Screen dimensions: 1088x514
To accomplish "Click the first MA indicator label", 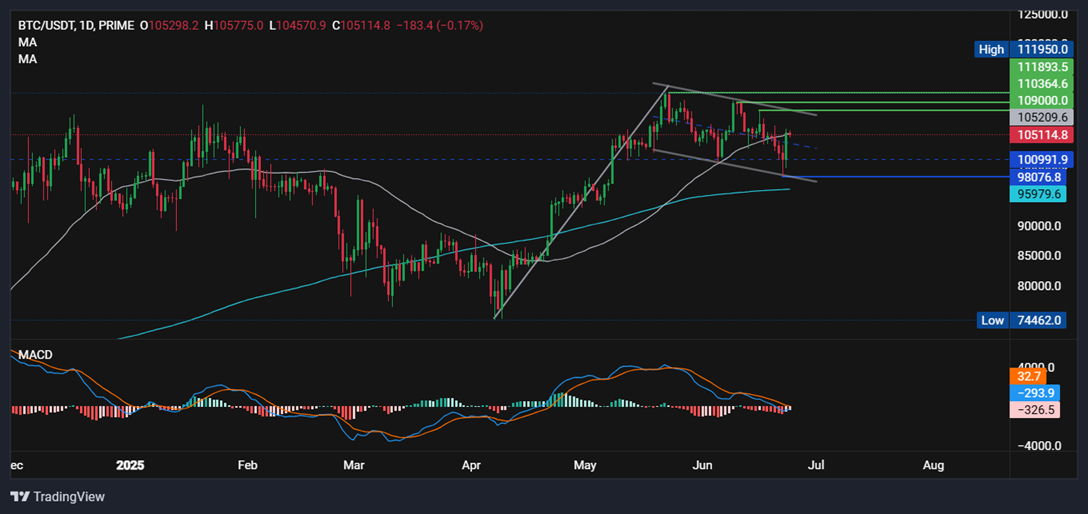I will pyautogui.click(x=28, y=42).
